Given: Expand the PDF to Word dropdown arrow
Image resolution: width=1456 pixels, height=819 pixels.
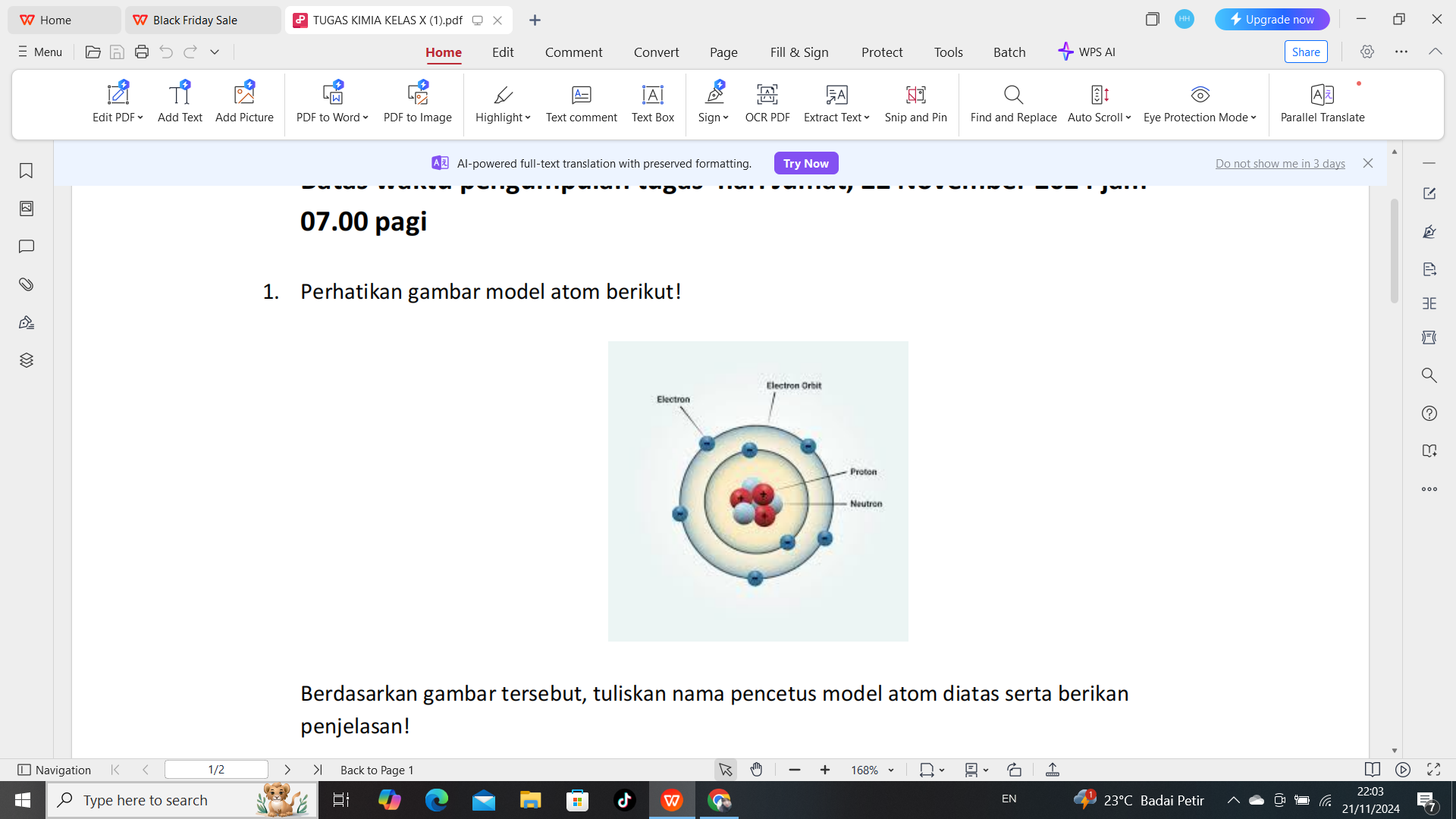Looking at the screenshot, I should 366,118.
